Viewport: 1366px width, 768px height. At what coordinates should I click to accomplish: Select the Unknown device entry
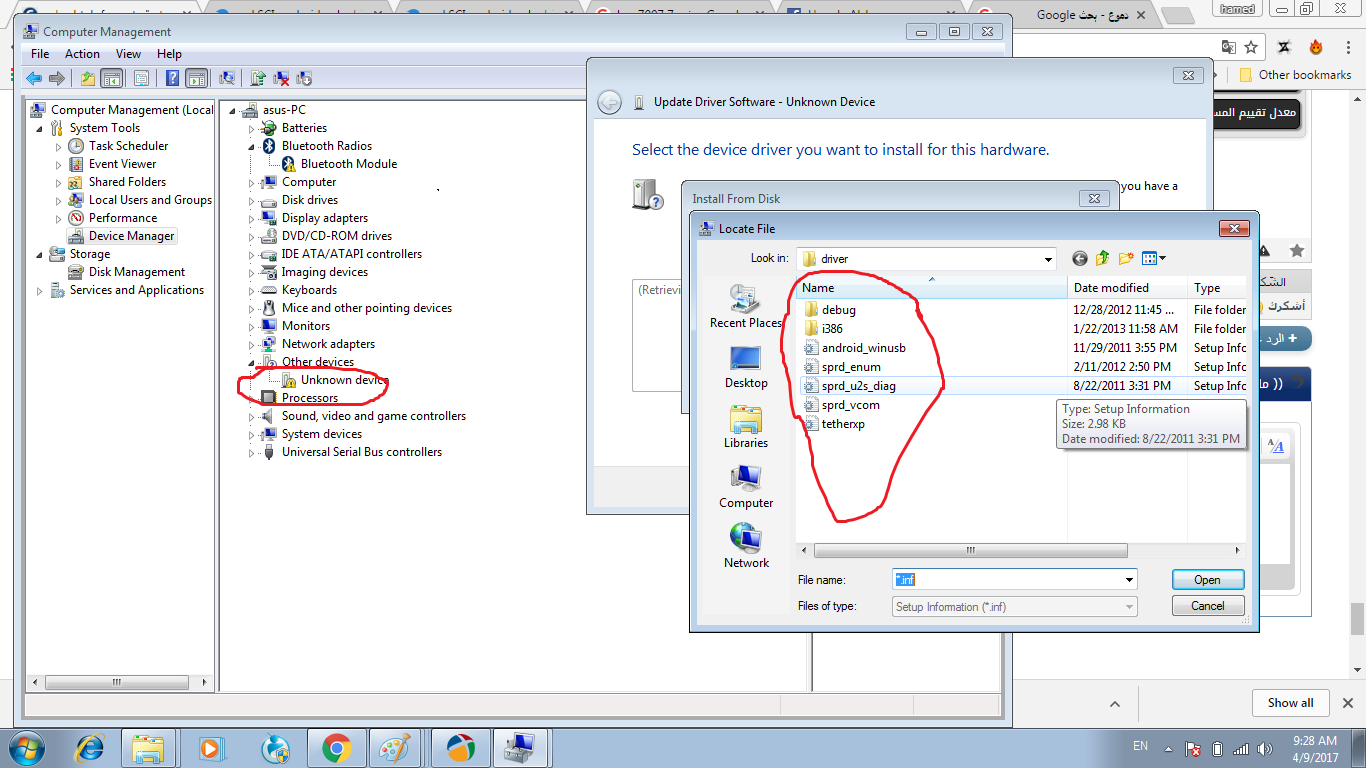334,380
